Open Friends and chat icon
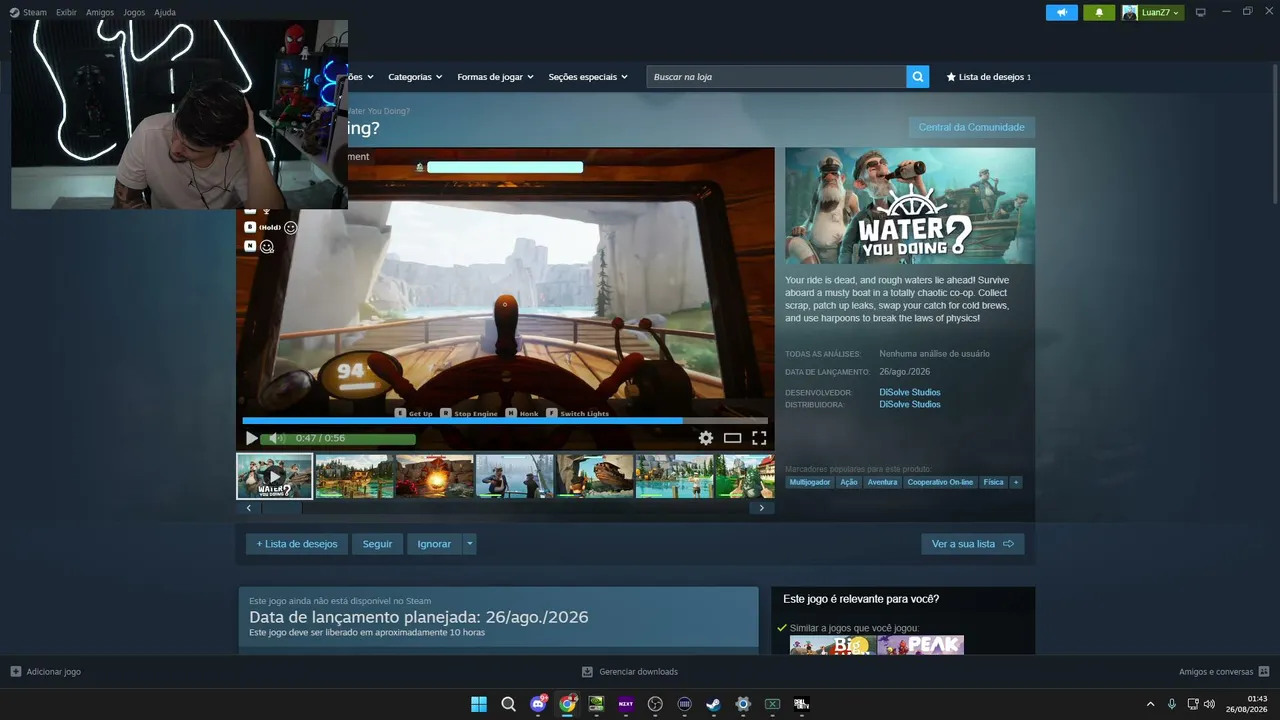Screen dimensions: 1280x720 1264,672
